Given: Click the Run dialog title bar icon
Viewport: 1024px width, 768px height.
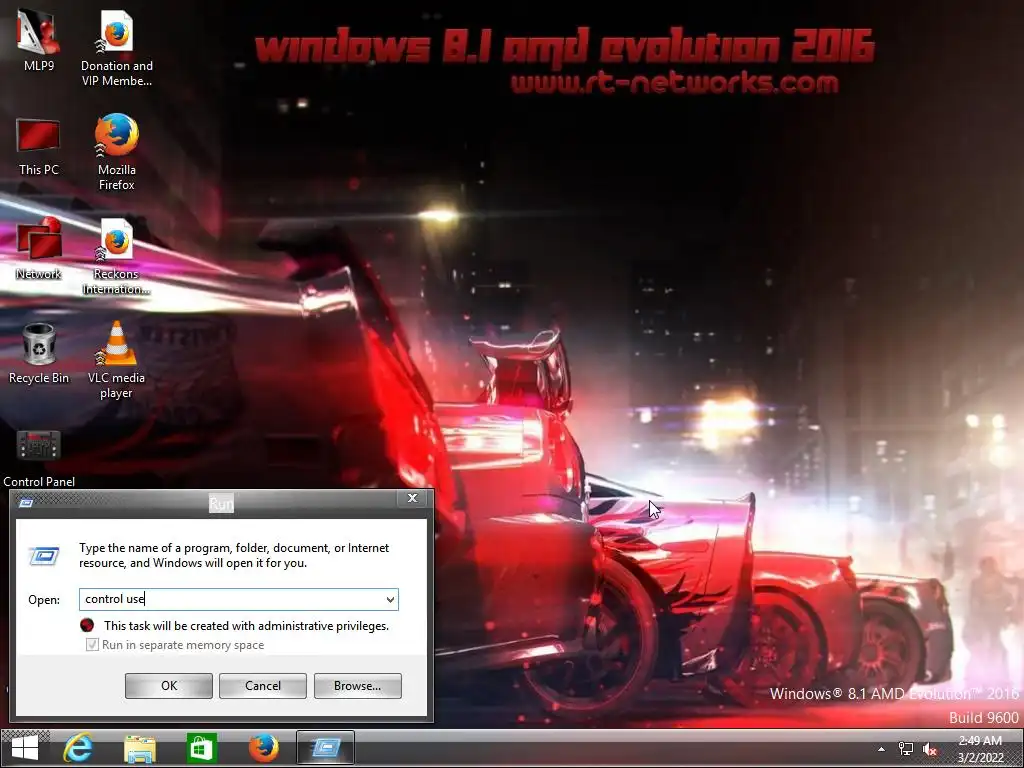Looking at the screenshot, I should pyautogui.click(x=26, y=502).
